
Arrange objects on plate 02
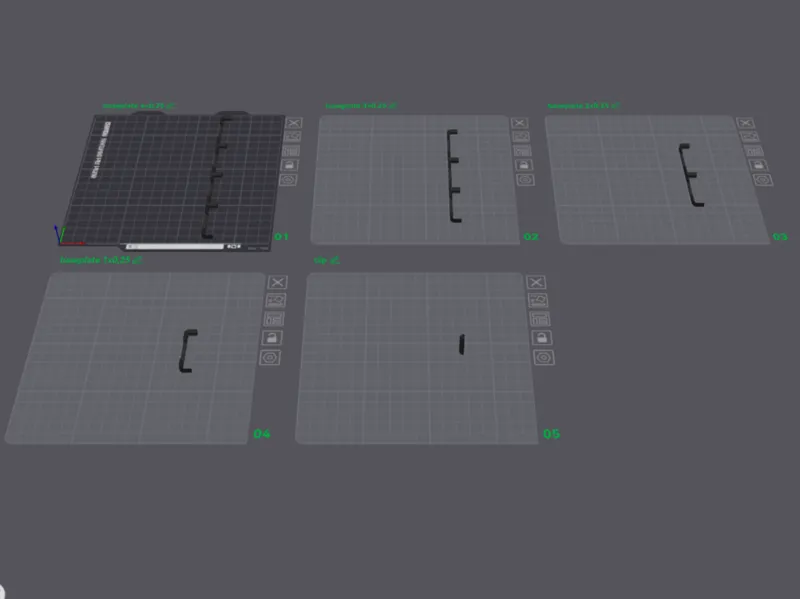click(x=522, y=151)
